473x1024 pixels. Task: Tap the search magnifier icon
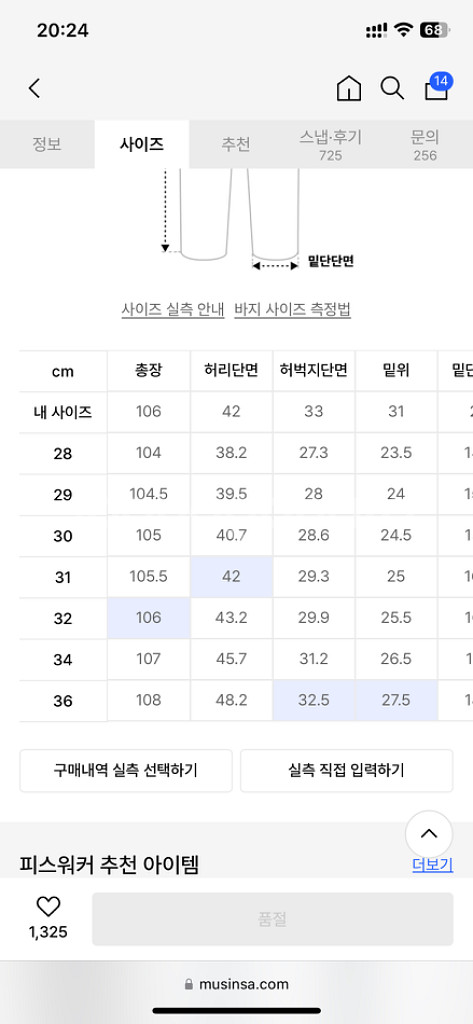tap(393, 88)
